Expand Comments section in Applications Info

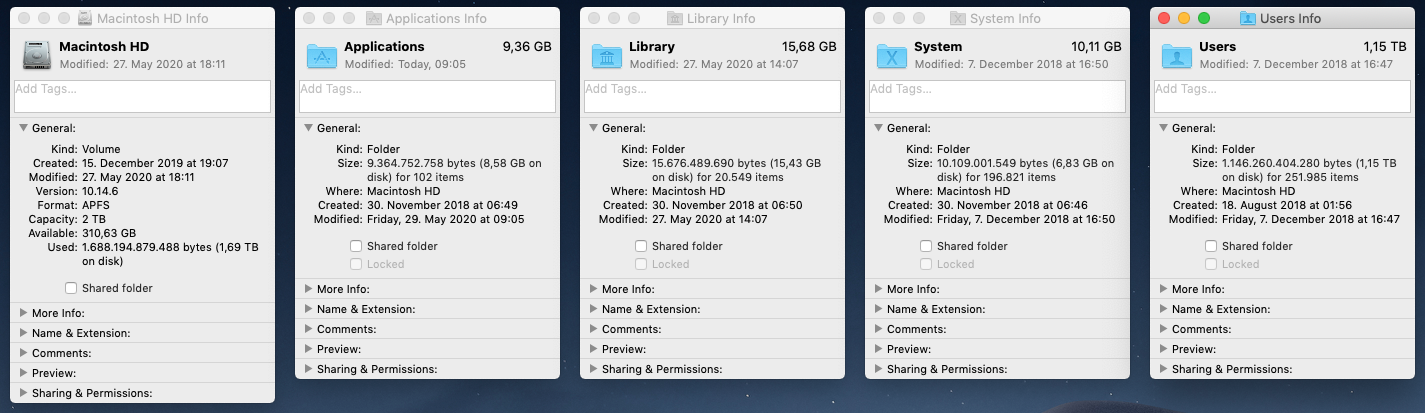click(x=308, y=329)
